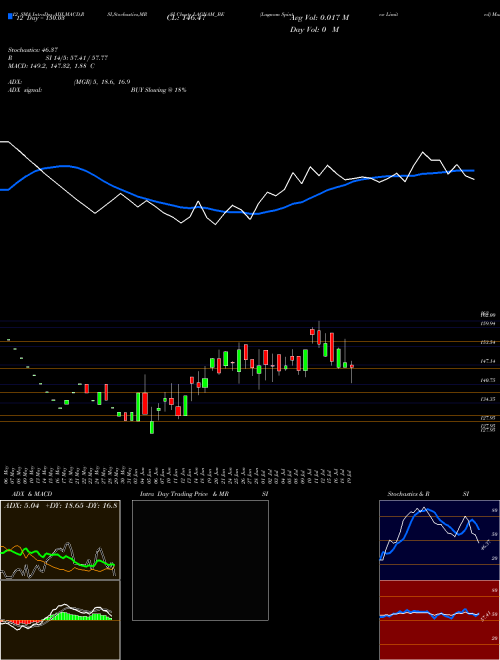Click the first '06 May' date axis label
Image resolution: width=500 pixels, height=660 pixels.
[x=6, y=474]
